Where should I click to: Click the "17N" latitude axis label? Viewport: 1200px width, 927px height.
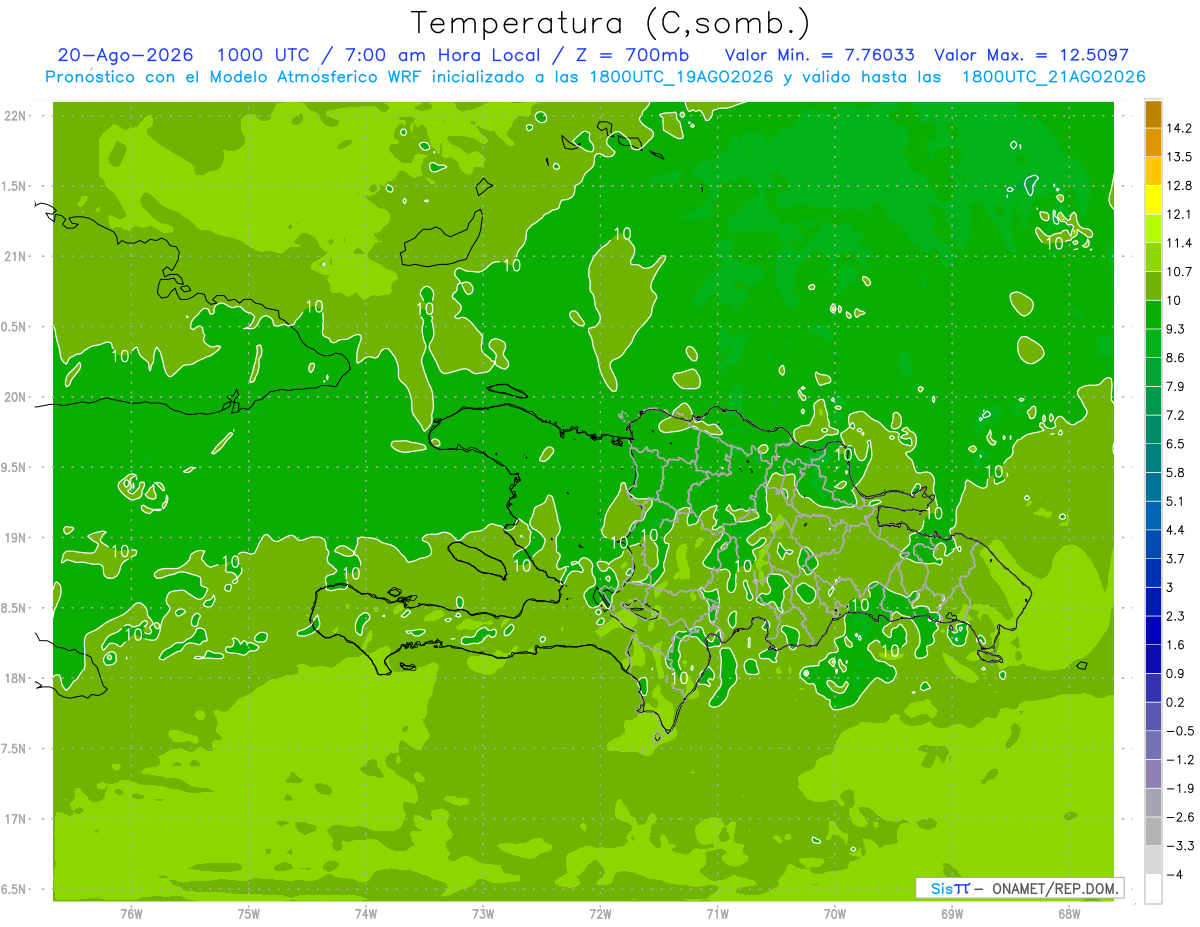coord(14,819)
